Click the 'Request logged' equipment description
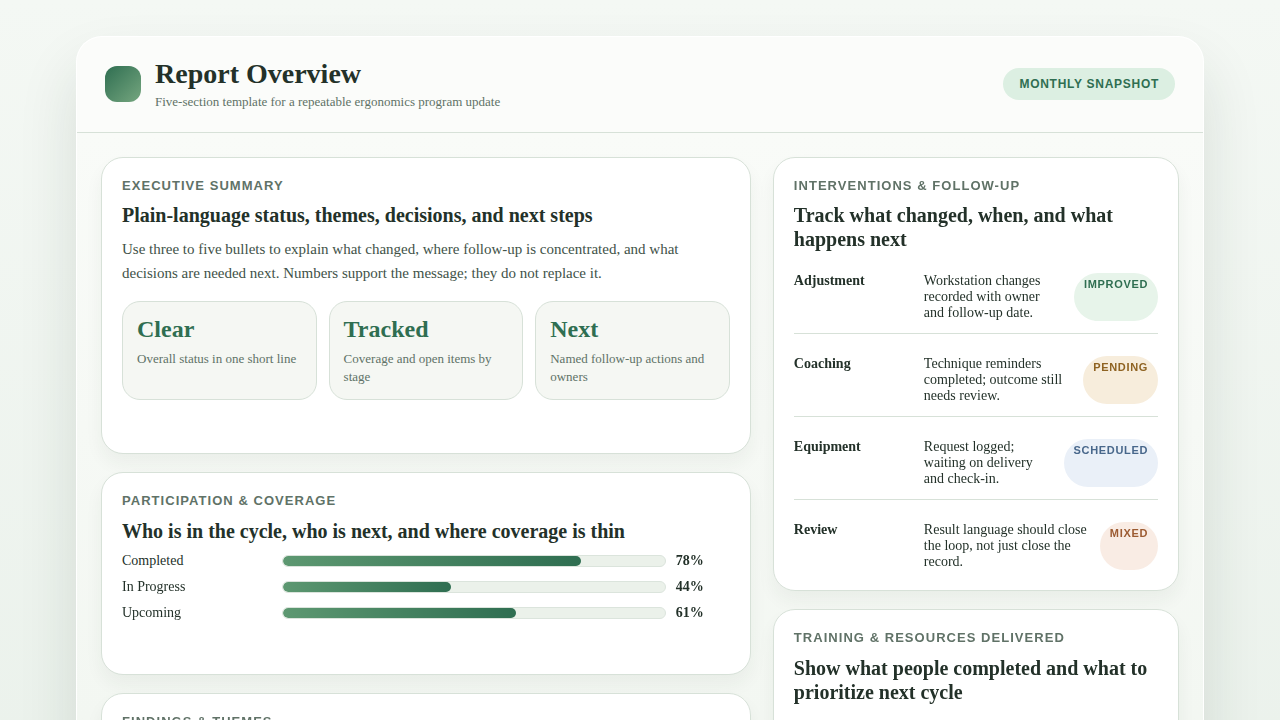This screenshot has width=1280, height=720. (978, 463)
